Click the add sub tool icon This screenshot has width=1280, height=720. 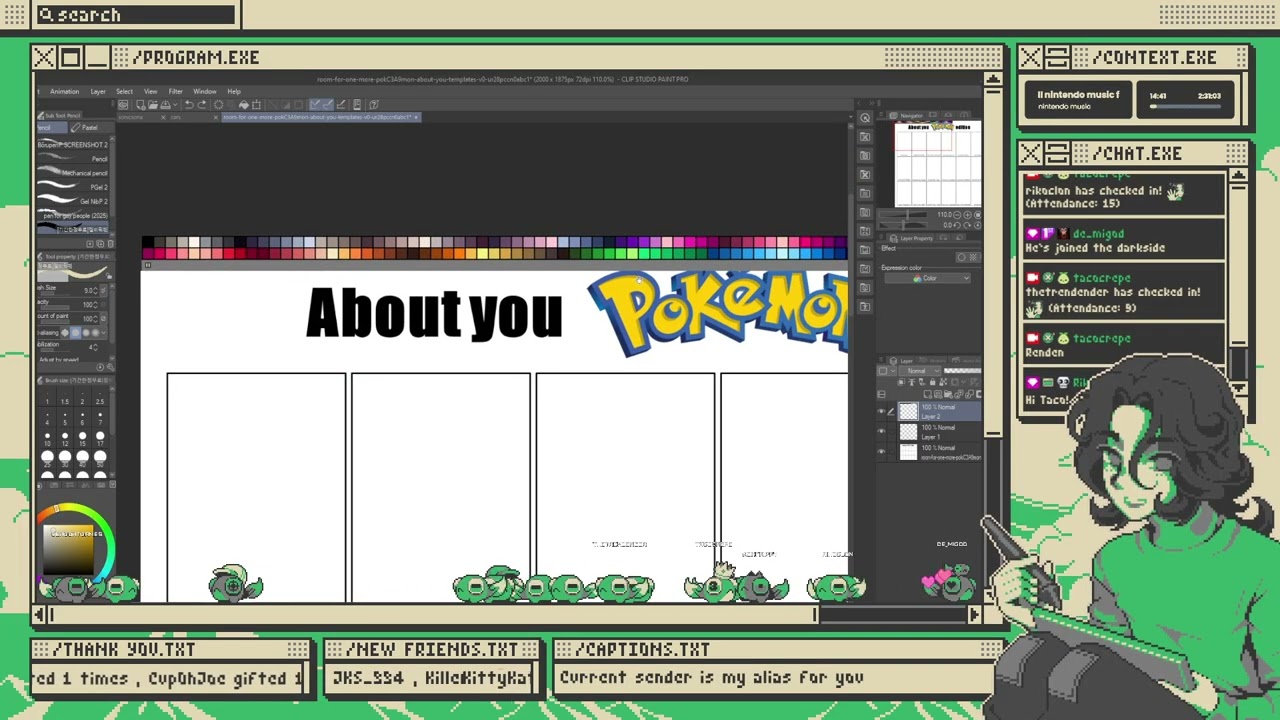(89, 243)
